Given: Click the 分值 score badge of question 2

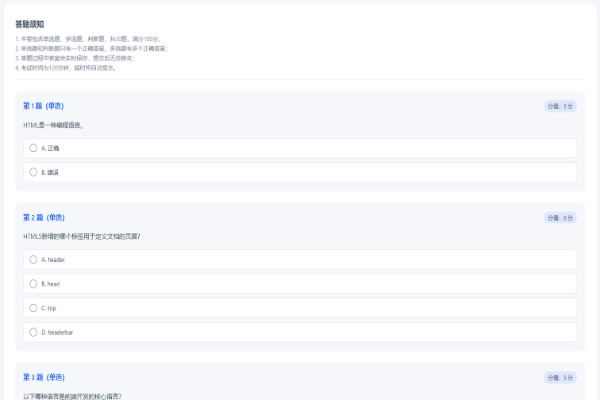Looking at the screenshot, I should point(560,217).
